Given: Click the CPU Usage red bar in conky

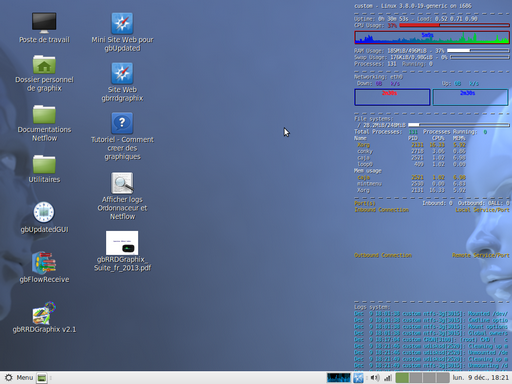Looking at the screenshot, I should (x=454, y=25).
